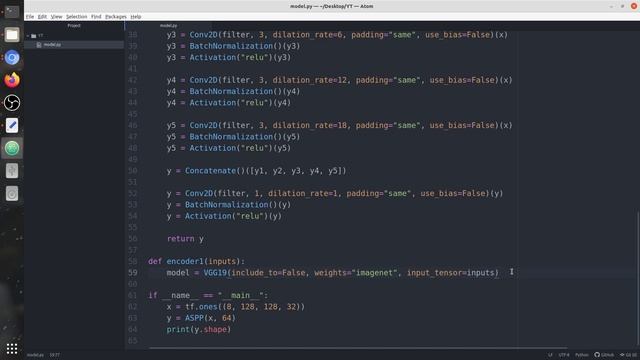Click the cursor position 59:77 indicator
This screenshot has height=360, width=640.
[x=55, y=355]
